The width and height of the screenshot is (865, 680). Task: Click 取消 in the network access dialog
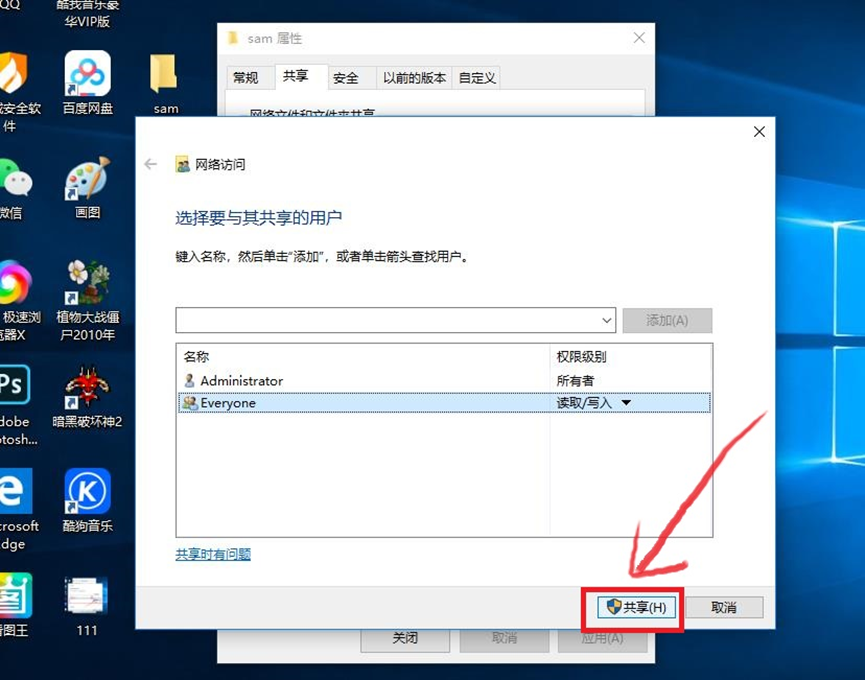(724, 607)
